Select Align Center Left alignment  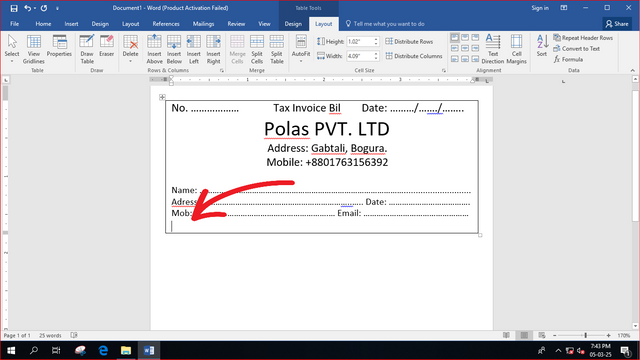click(455, 49)
